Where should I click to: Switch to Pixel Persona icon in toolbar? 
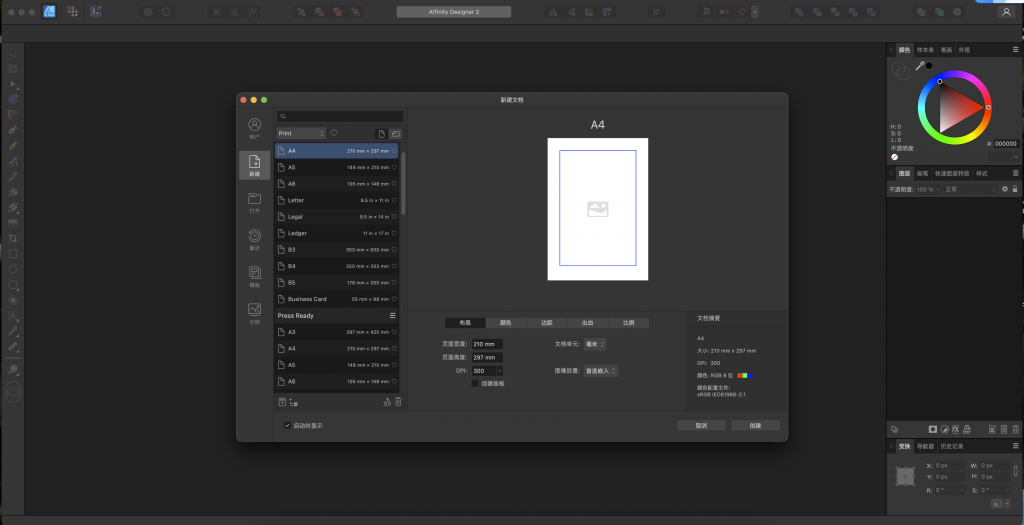tap(72, 11)
